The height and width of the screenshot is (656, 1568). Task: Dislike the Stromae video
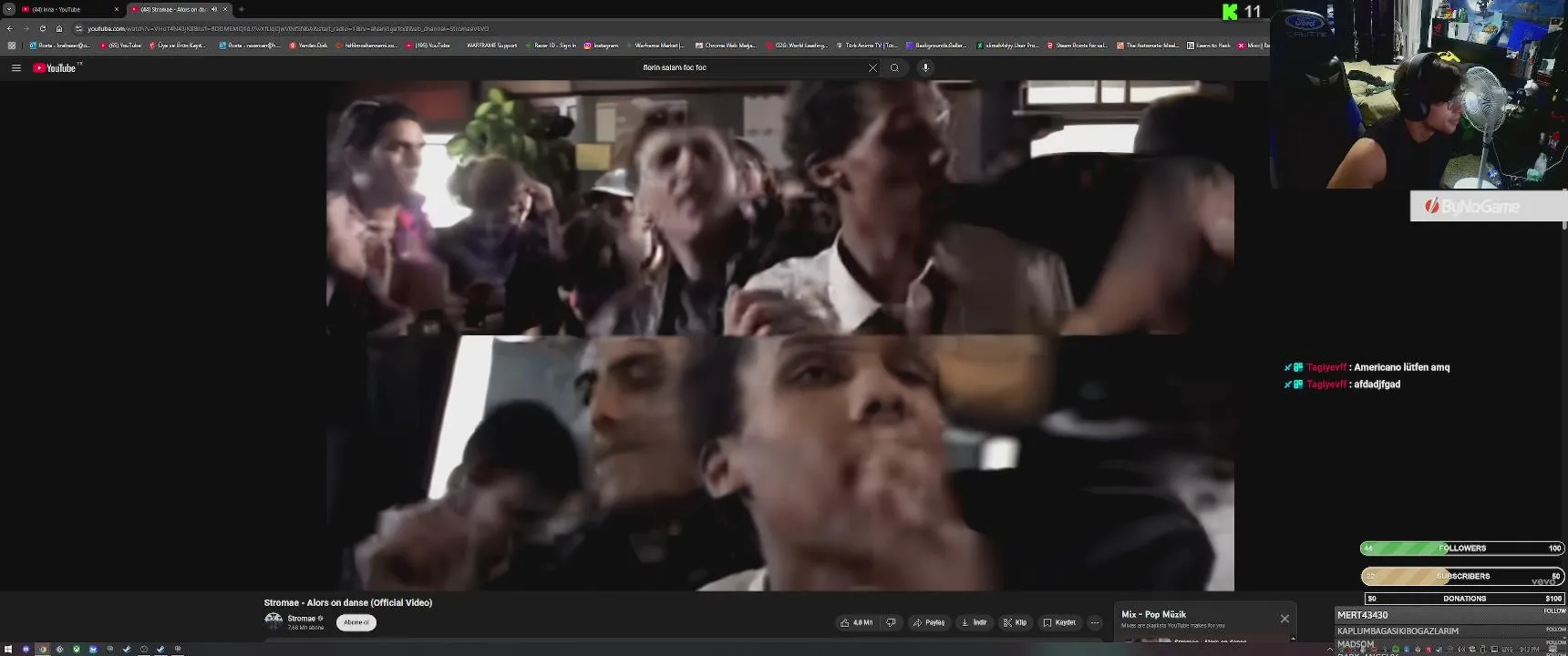point(891,622)
